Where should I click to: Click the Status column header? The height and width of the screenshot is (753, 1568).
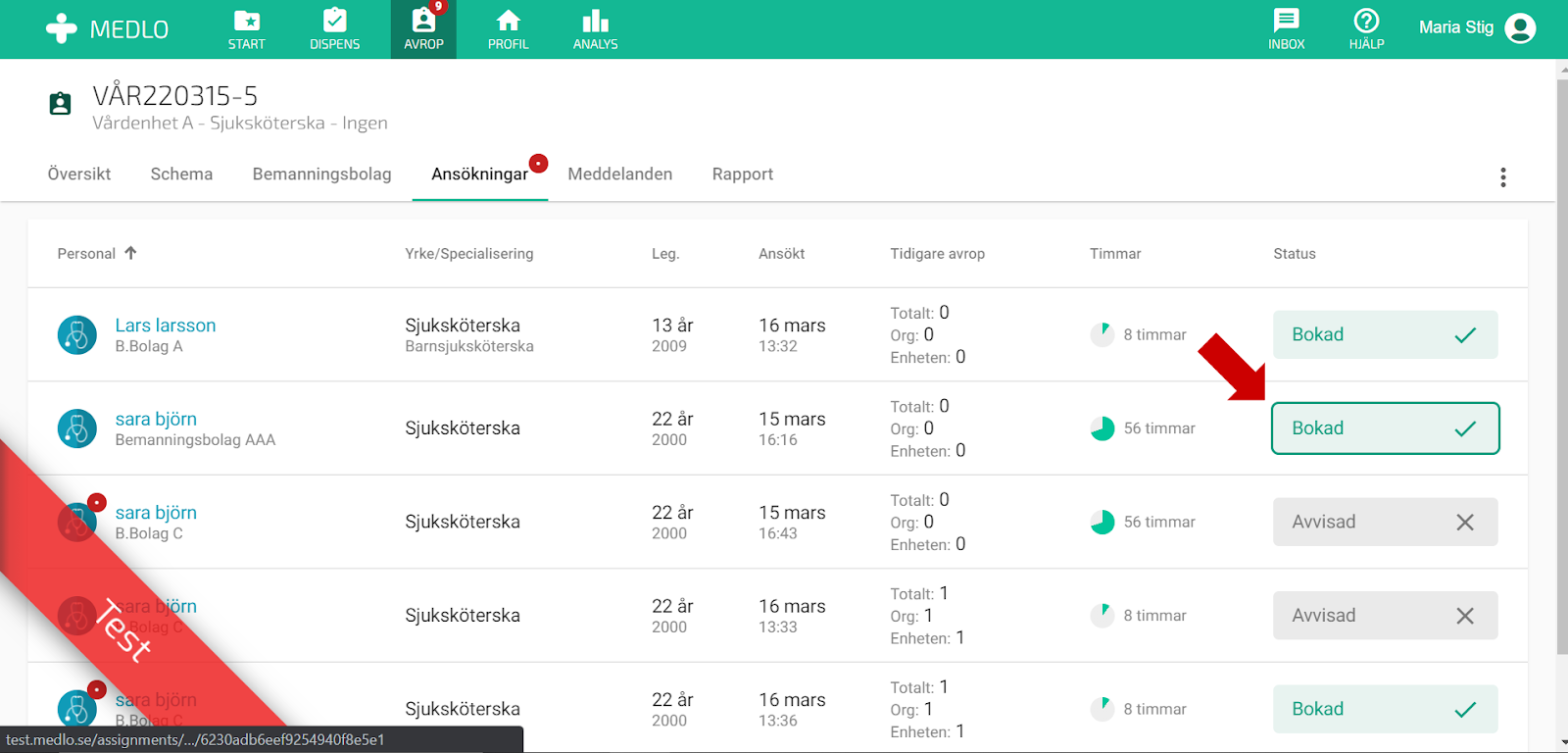(1294, 254)
